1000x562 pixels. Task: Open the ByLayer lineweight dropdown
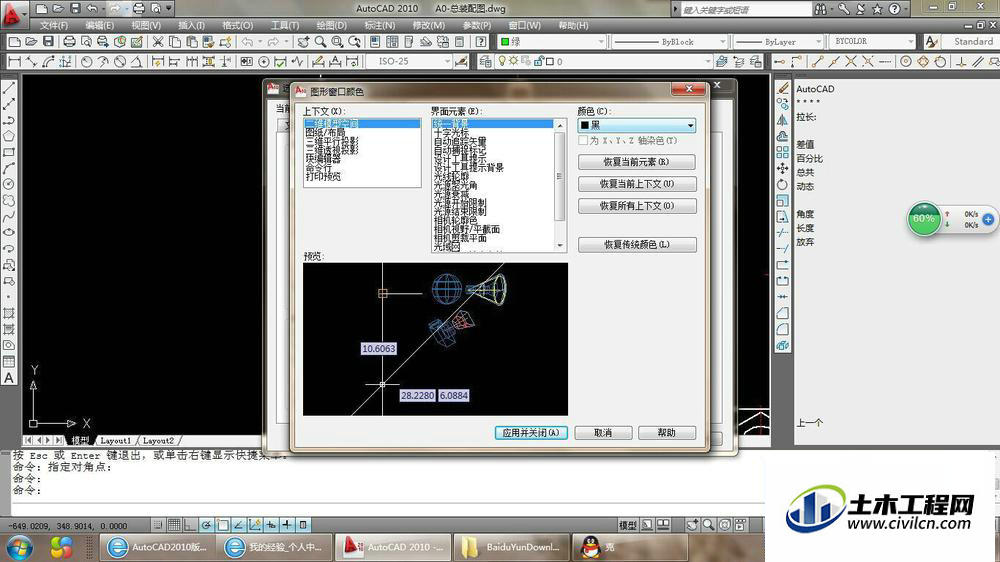[x=778, y=41]
